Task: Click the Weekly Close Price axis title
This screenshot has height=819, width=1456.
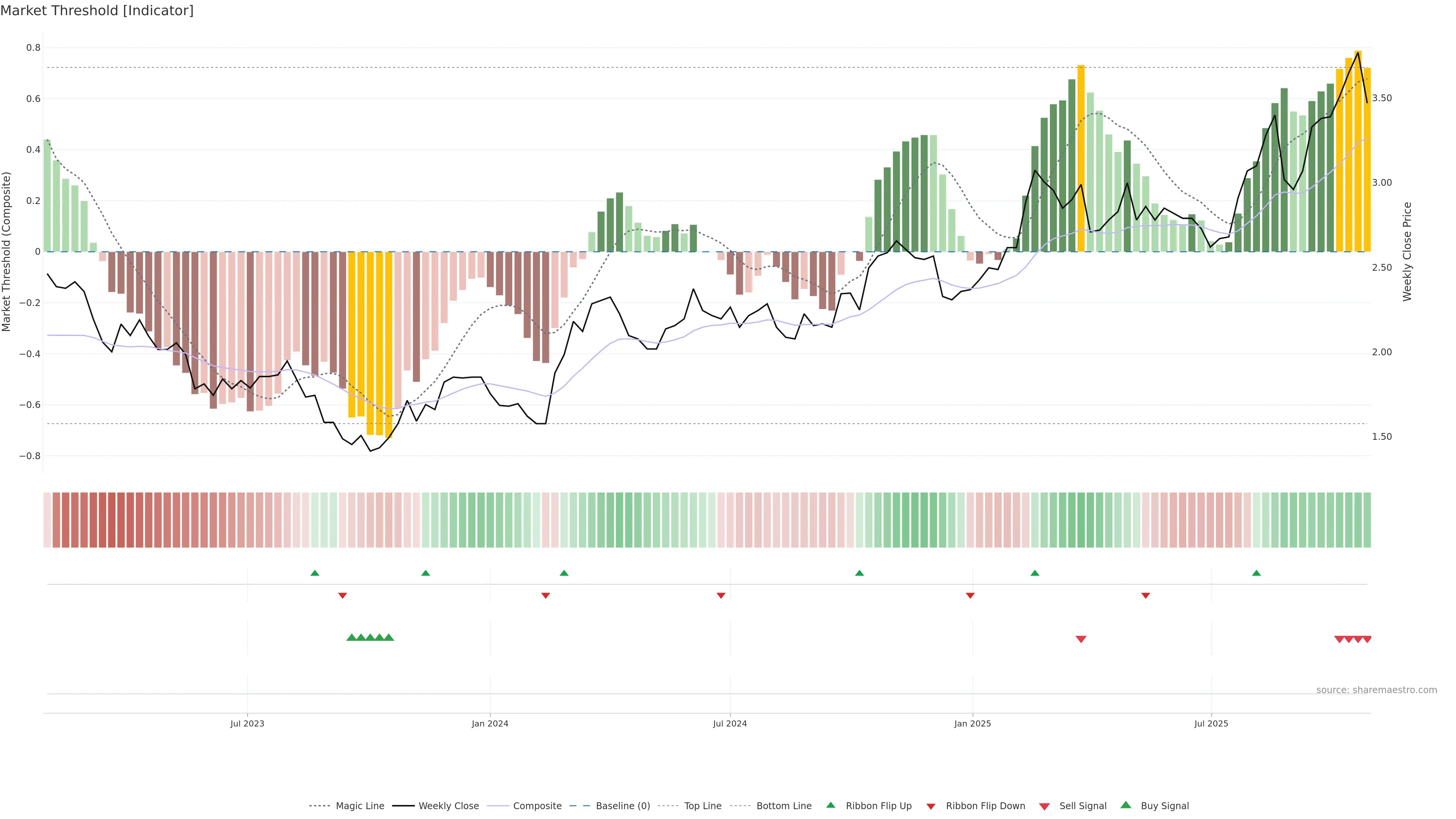Action: (x=1407, y=251)
